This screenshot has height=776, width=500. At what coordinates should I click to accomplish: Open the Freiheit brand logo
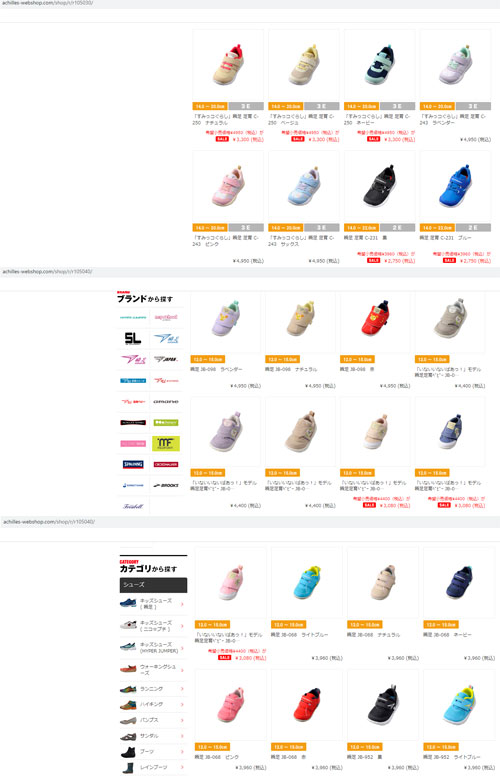coord(133,506)
